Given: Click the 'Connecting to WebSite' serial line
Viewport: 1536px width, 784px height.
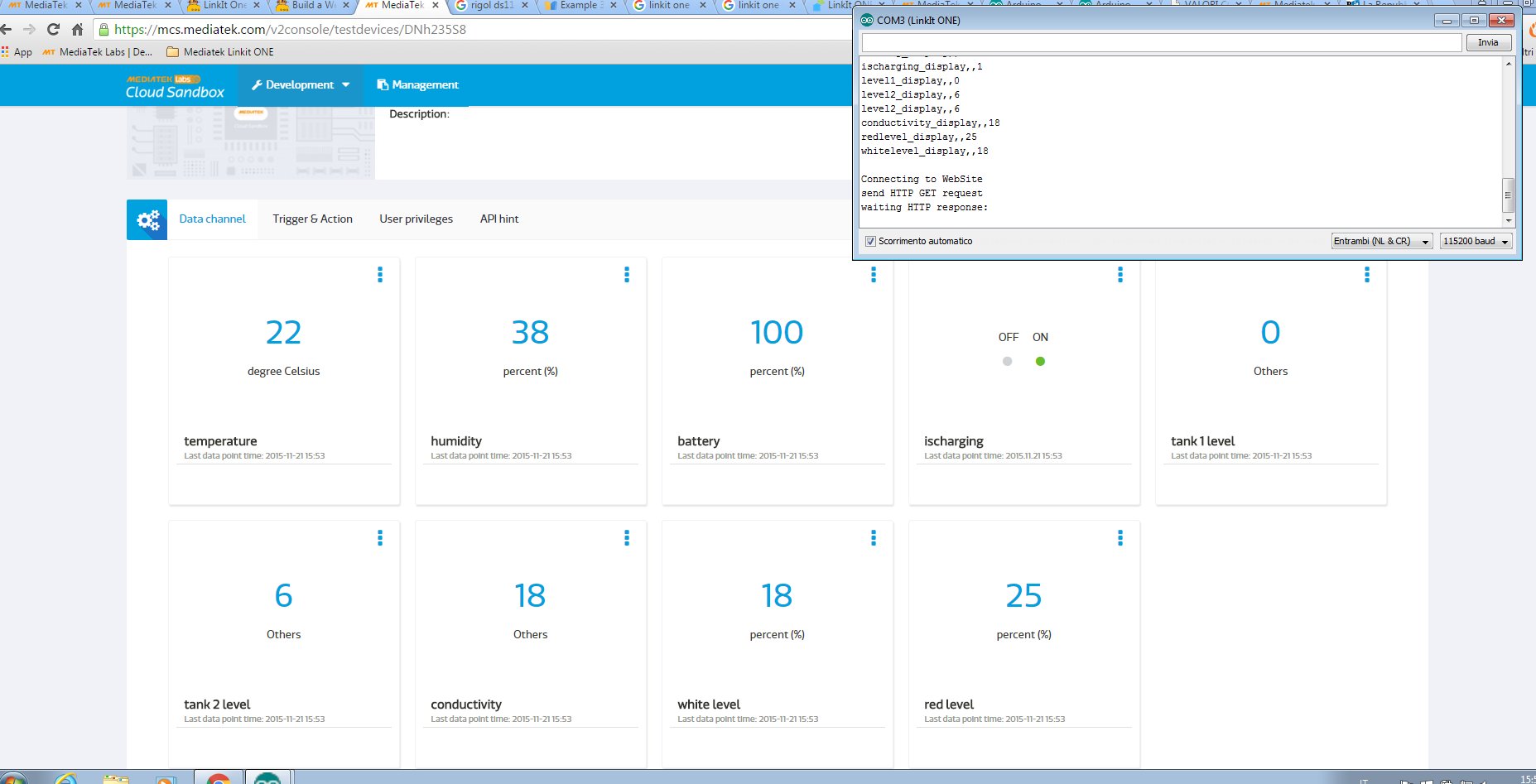Looking at the screenshot, I should (x=922, y=179).
